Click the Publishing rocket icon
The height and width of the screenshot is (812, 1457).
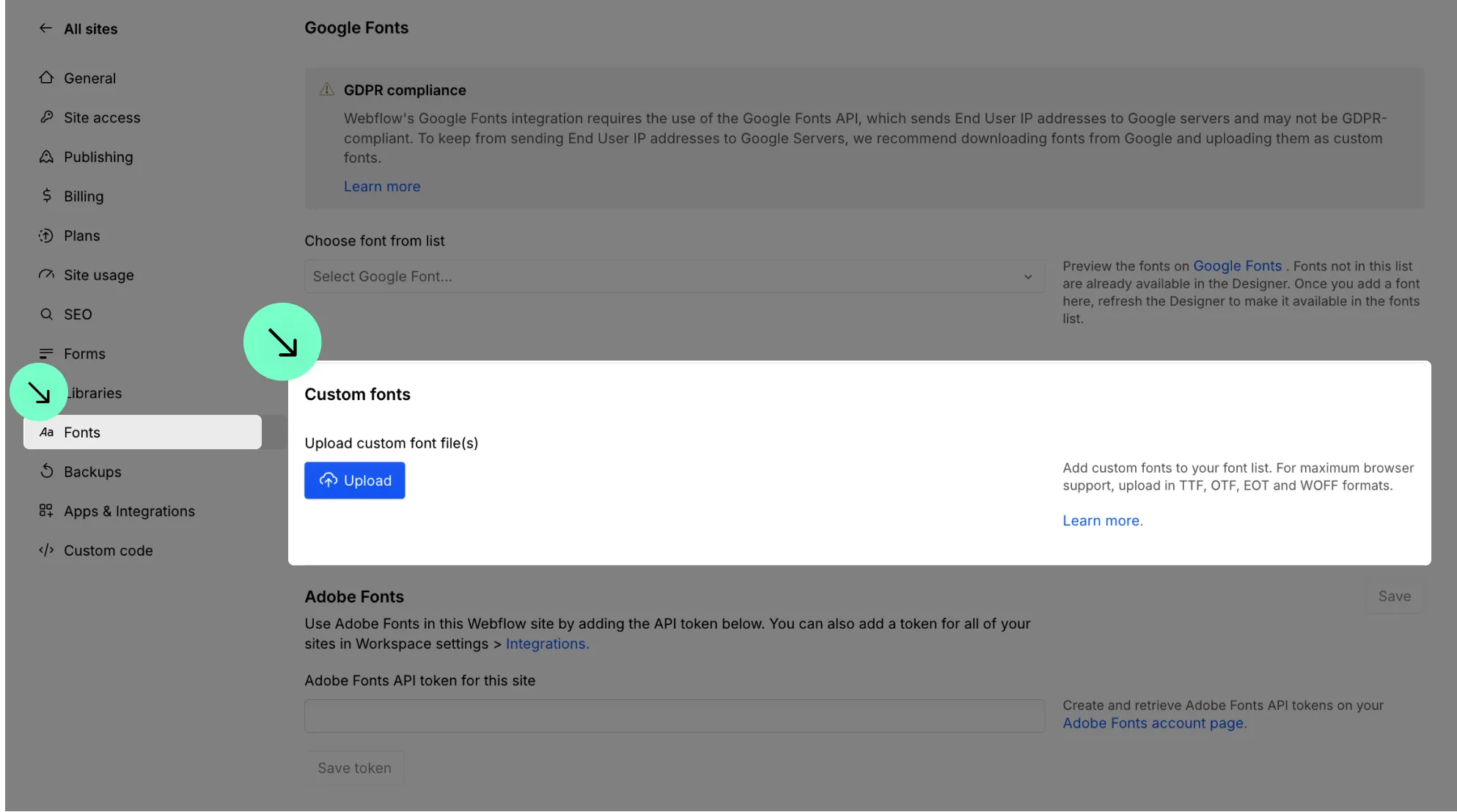pyautogui.click(x=46, y=157)
